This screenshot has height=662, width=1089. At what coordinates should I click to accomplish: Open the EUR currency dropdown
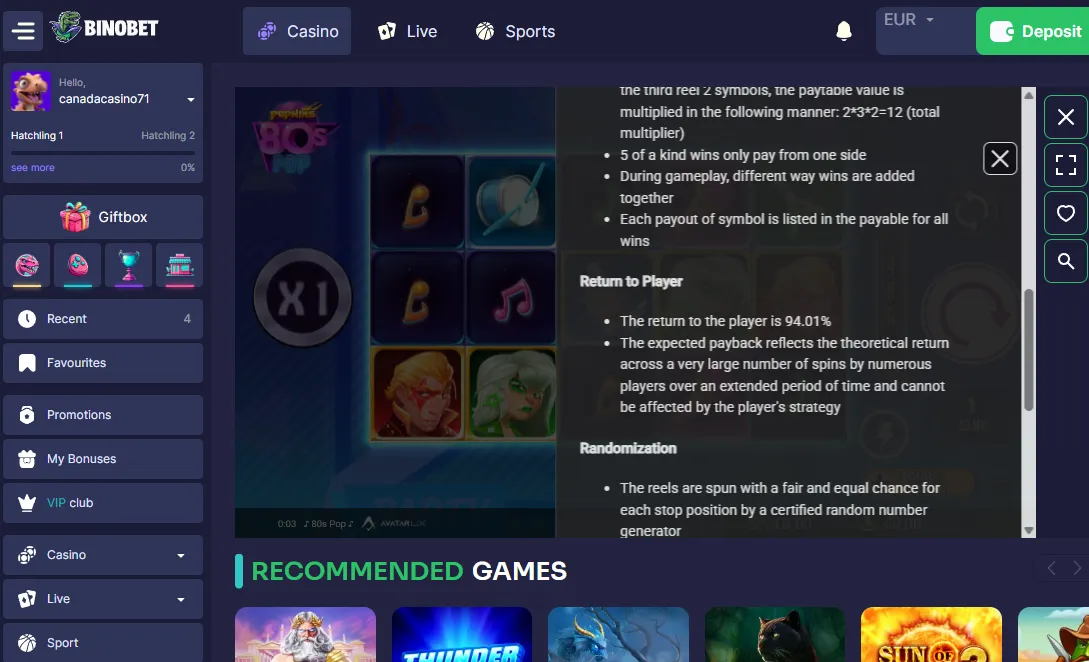909,19
